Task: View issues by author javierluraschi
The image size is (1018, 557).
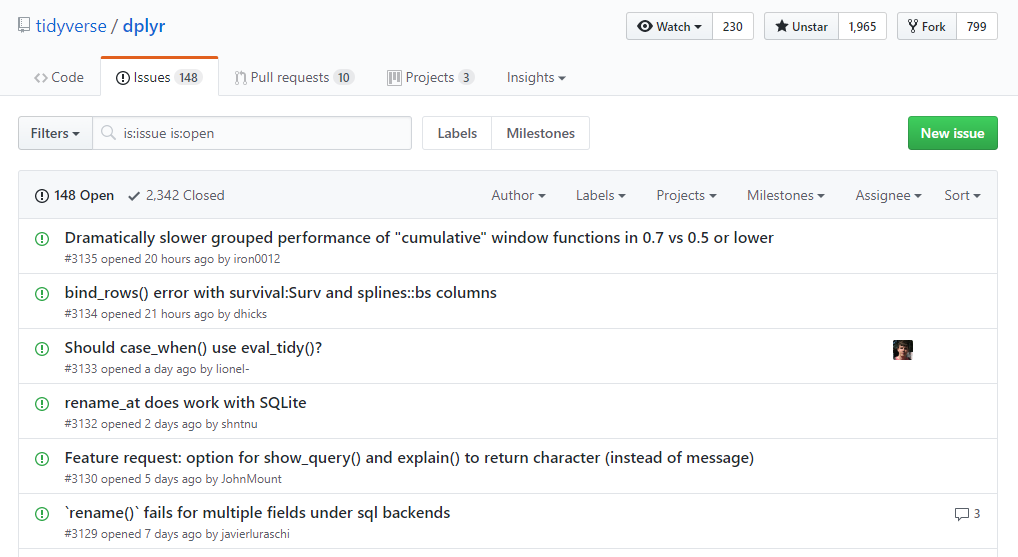Action: [x=255, y=534]
